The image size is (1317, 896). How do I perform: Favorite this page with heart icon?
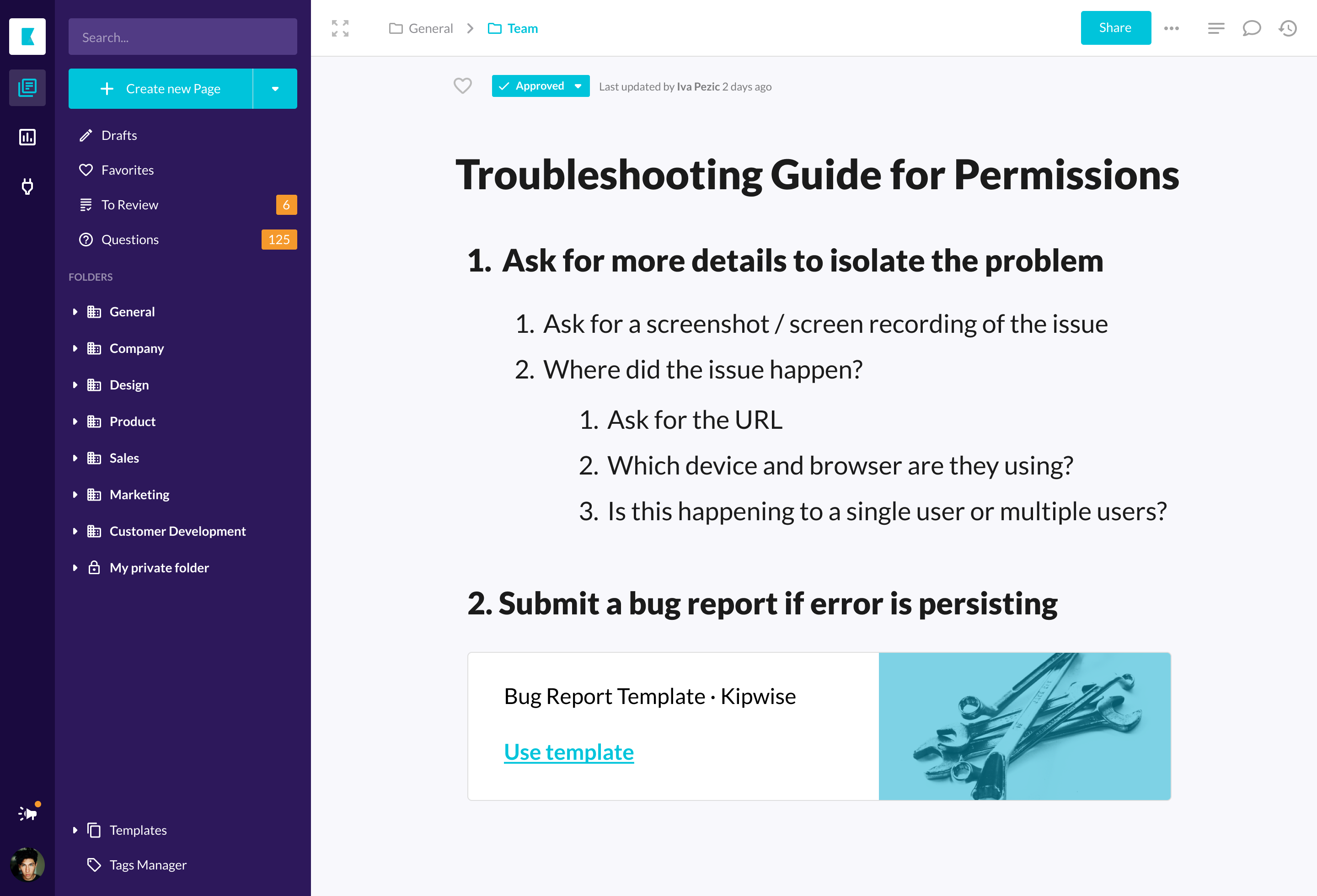tap(462, 86)
